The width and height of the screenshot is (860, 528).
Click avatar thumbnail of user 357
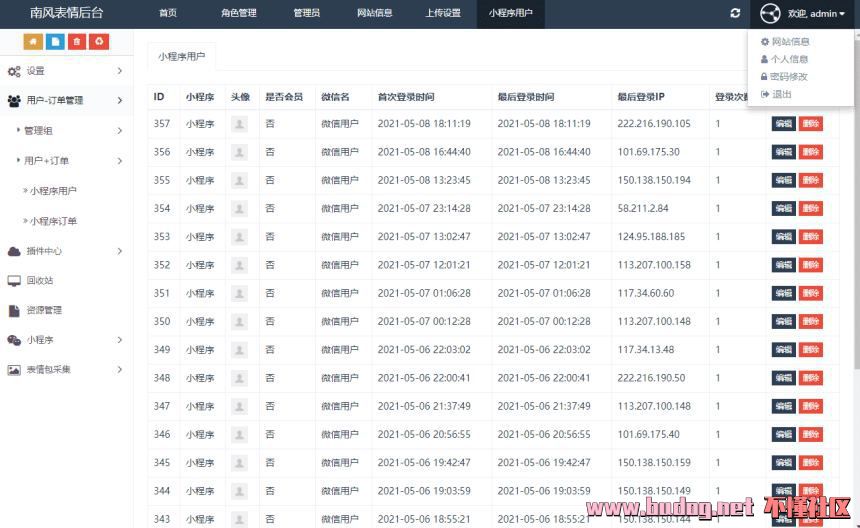239,124
